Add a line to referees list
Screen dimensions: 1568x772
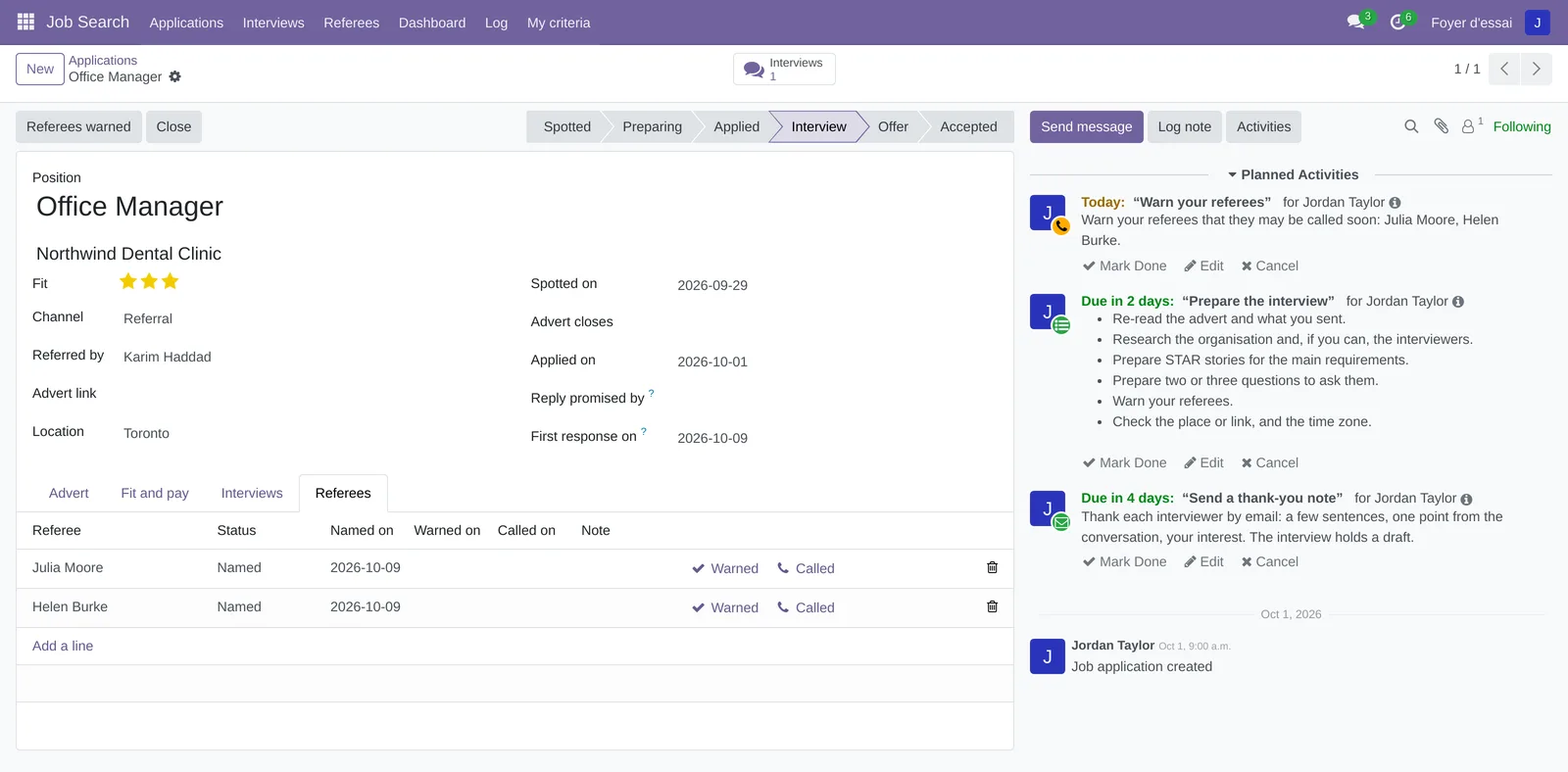pyautogui.click(x=63, y=646)
